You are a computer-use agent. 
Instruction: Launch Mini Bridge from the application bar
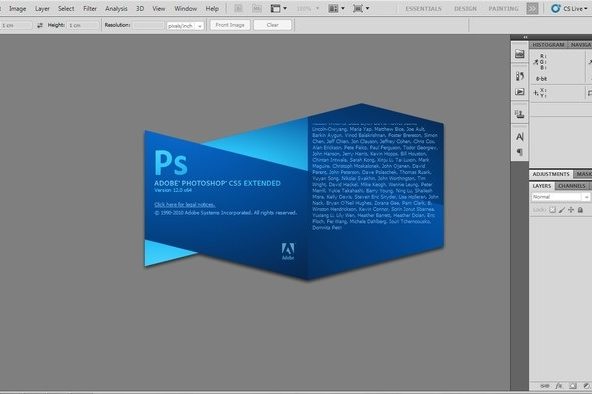coord(257,8)
